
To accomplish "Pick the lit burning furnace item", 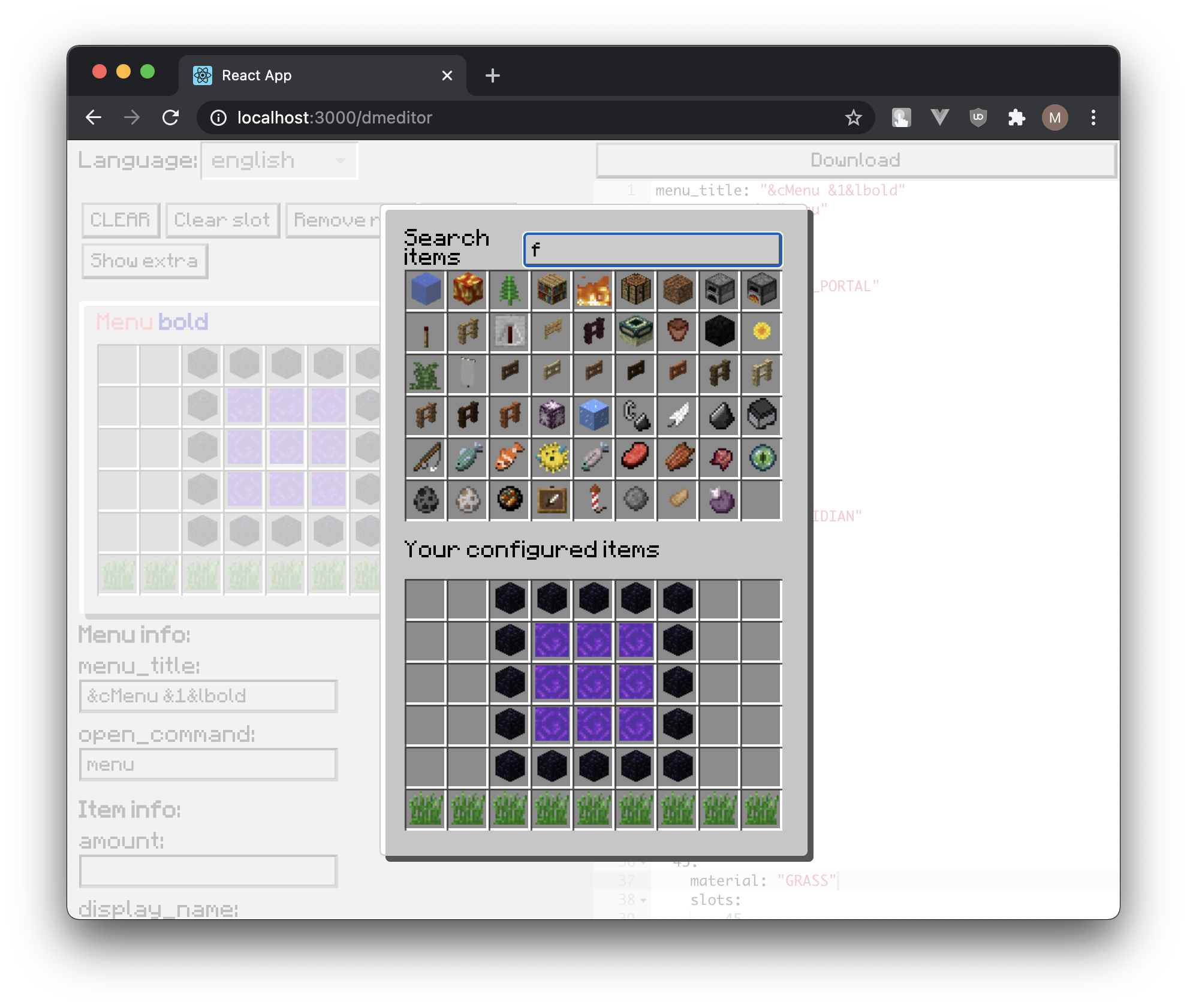I will click(761, 290).
